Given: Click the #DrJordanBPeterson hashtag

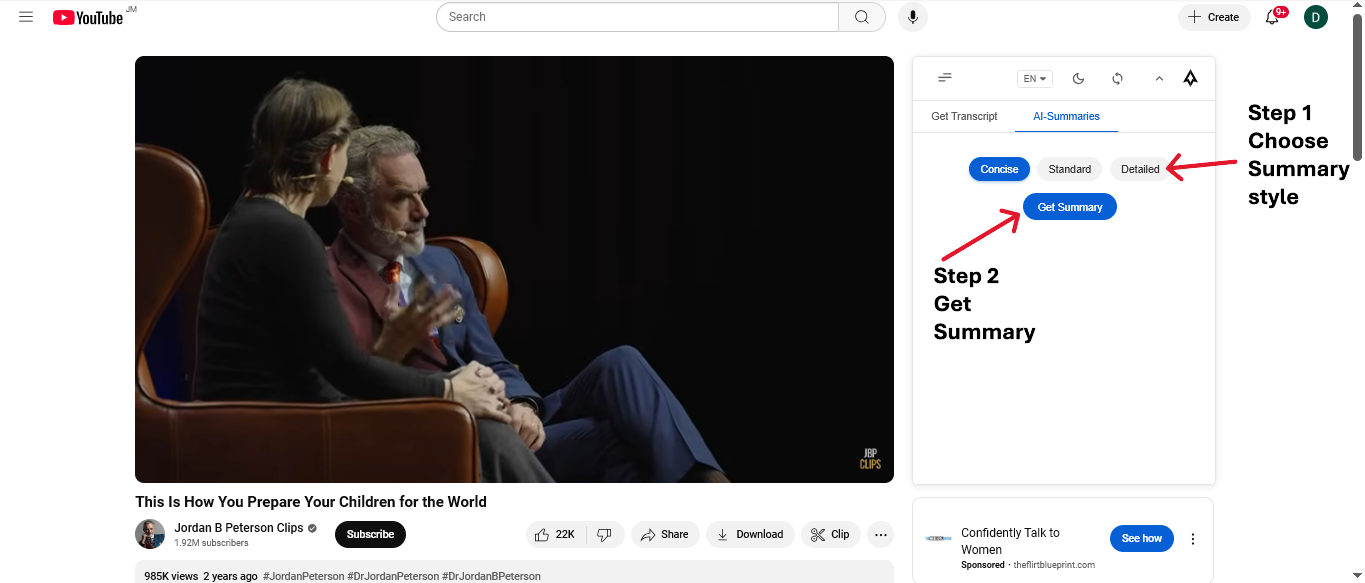Looking at the screenshot, I should (491, 576).
